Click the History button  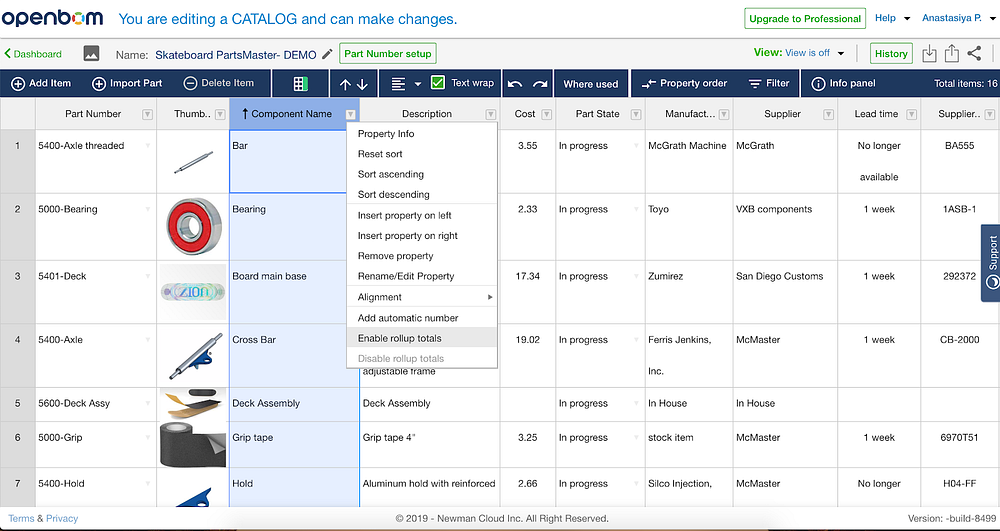(891, 54)
